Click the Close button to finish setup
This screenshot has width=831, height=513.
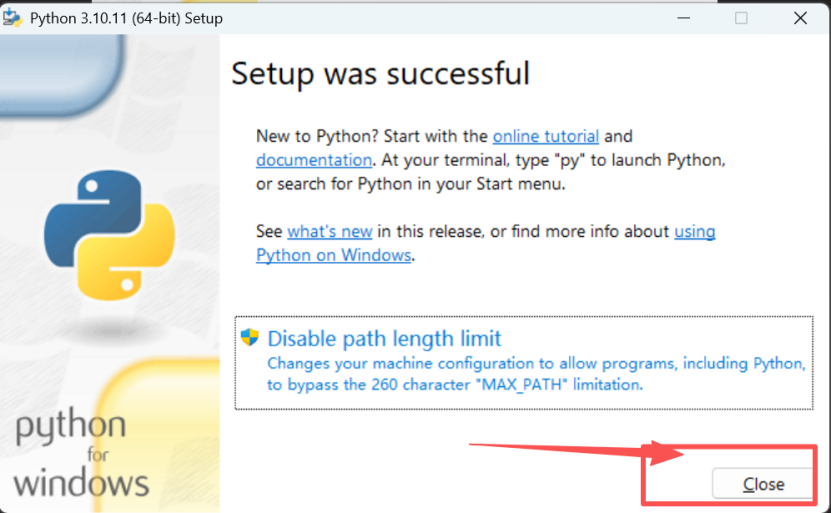(763, 484)
